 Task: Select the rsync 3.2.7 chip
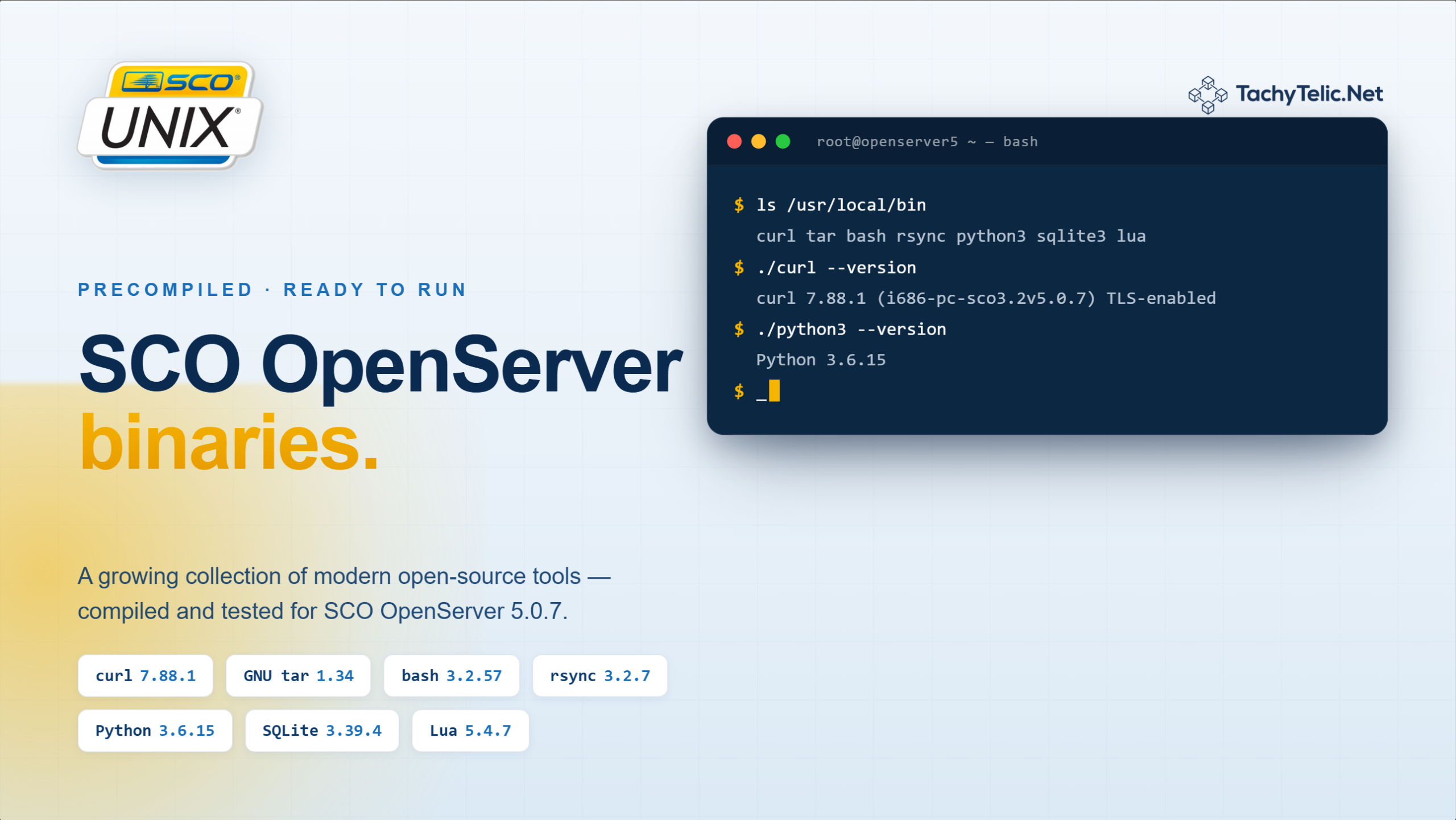point(600,675)
